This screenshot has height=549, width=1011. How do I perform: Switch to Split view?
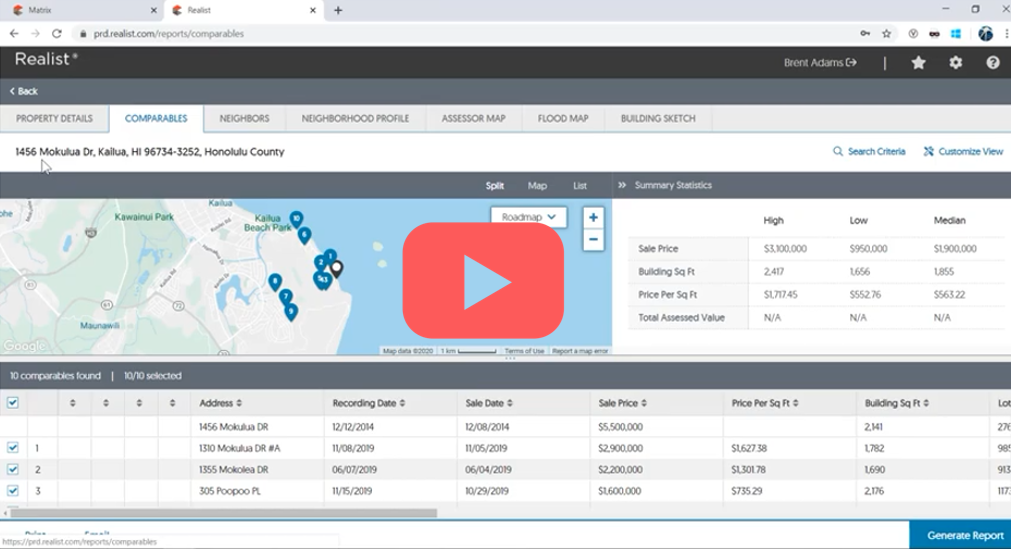[495, 186]
